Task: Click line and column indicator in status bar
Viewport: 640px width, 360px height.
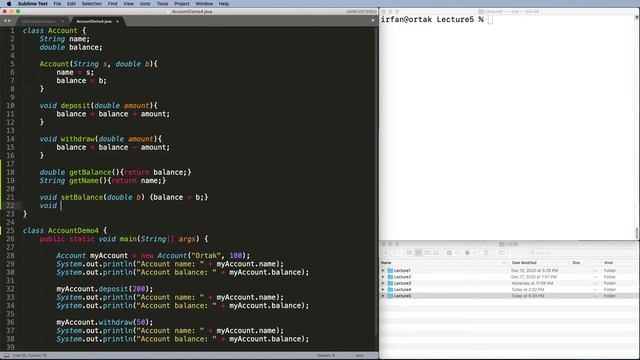Action: pos(29,356)
